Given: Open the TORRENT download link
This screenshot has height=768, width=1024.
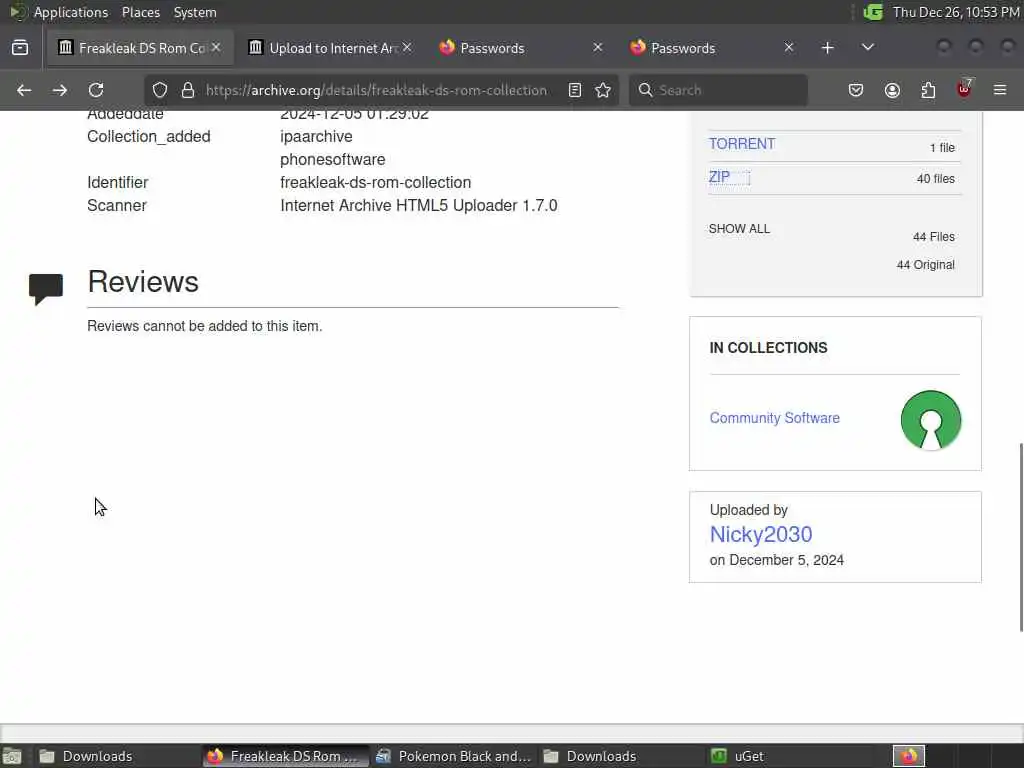Looking at the screenshot, I should coord(742,144).
